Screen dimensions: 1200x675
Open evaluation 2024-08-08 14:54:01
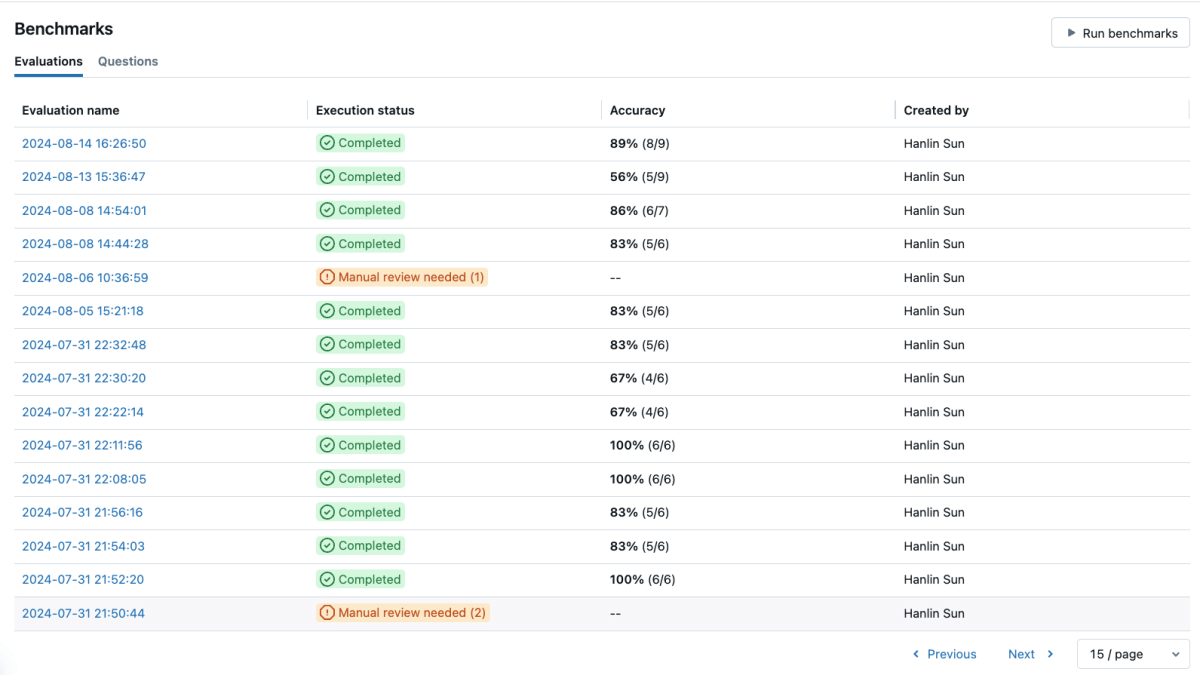pyautogui.click(x=84, y=210)
